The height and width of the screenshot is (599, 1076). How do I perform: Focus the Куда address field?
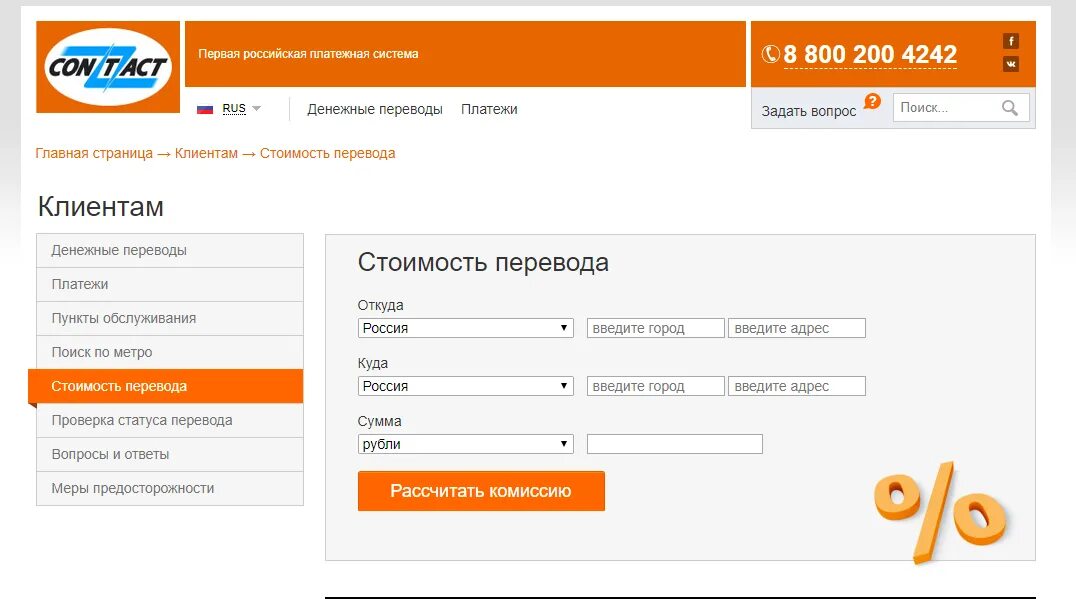point(797,386)
